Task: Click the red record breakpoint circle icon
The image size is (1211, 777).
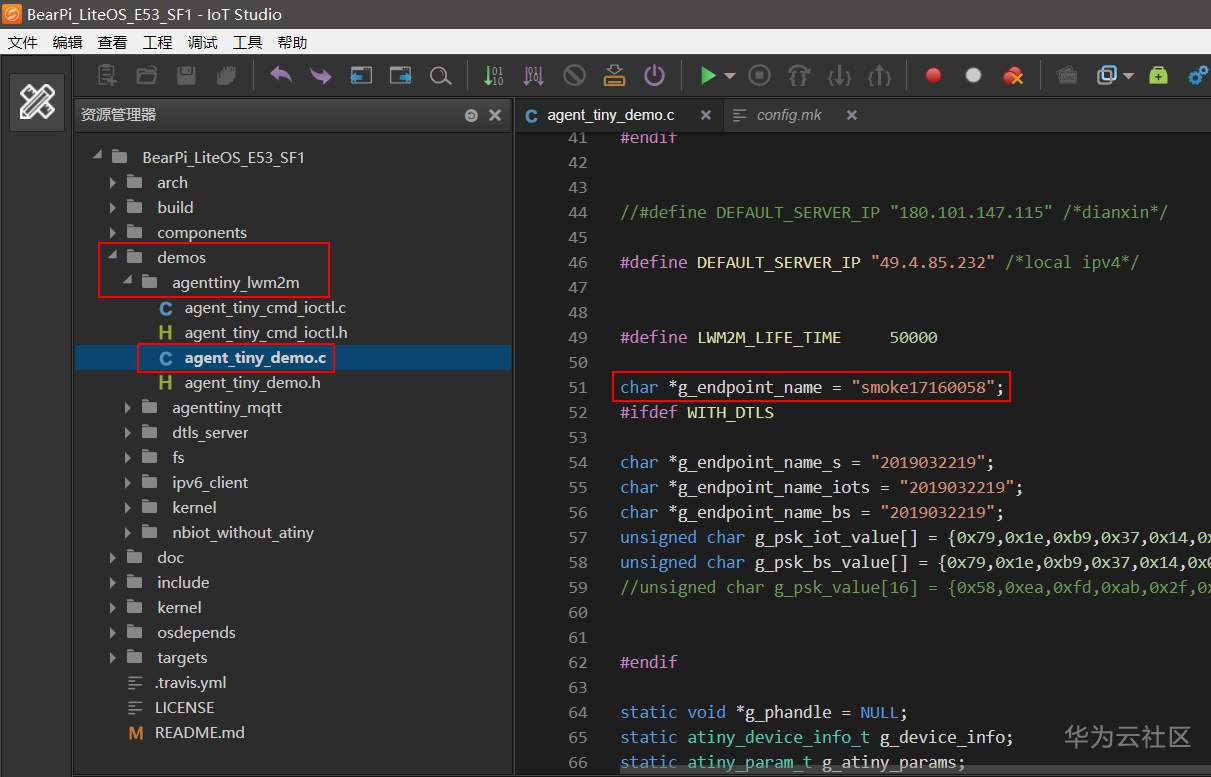Action: pyautogui.click(x=933, y=75)
